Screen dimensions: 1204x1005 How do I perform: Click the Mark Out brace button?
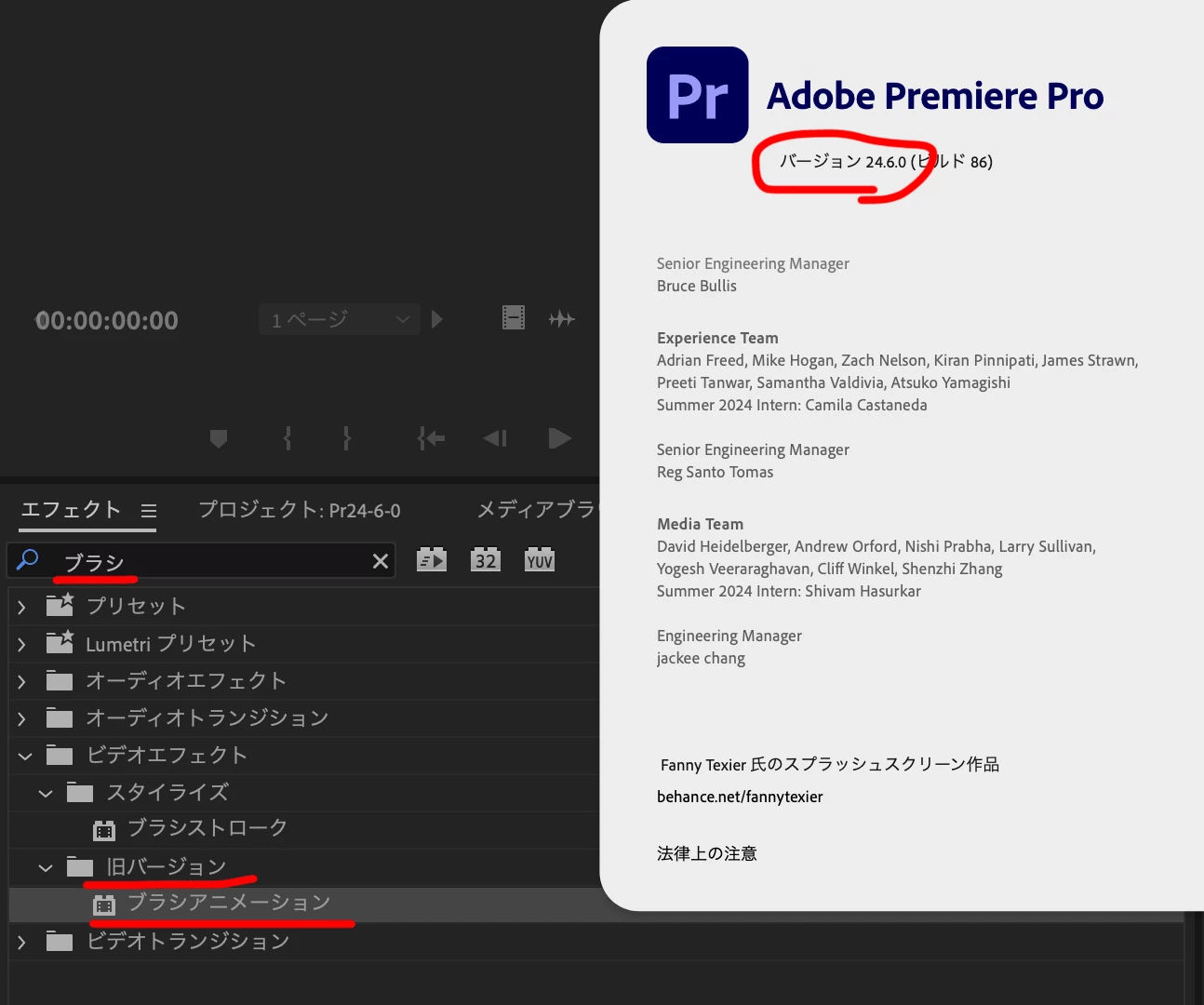(x=347, y=438)
